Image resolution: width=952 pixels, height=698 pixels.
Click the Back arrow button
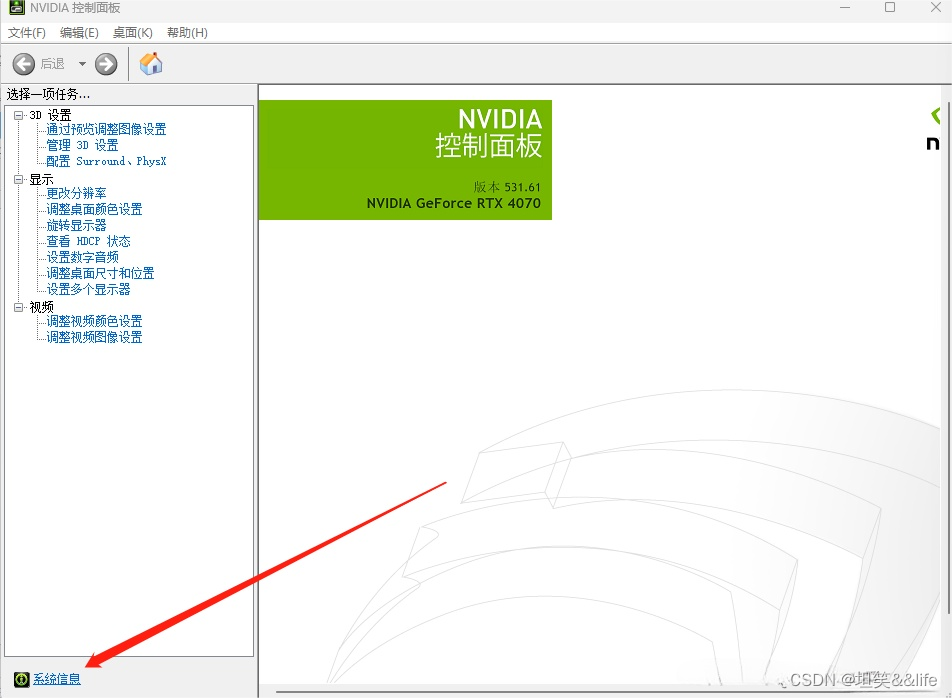pyautogui.click(x=24, y=64)
